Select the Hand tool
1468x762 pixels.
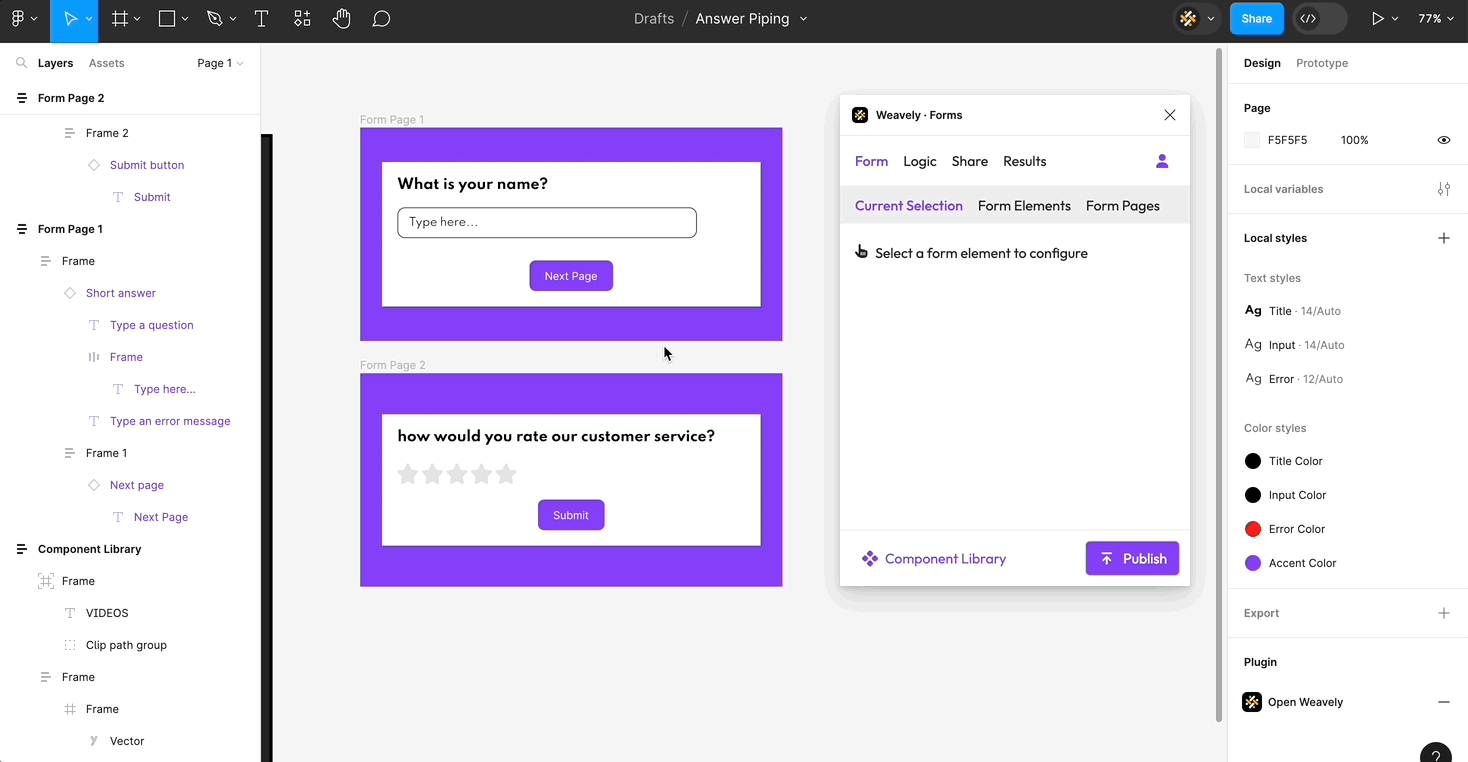tap(341, 18)
